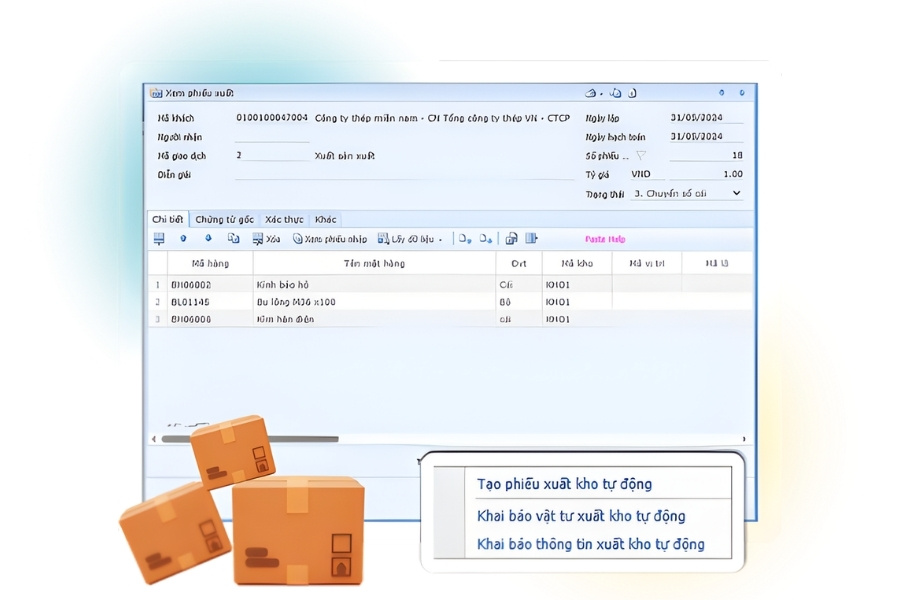Click the Số phiếu number field
Screen dimensions: 900x600
click(x=706, y=156)
